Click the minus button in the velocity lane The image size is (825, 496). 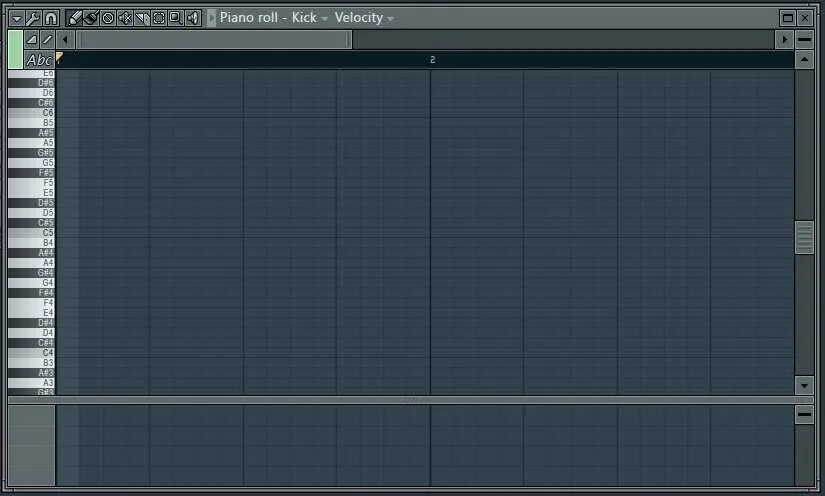point(804,414)
